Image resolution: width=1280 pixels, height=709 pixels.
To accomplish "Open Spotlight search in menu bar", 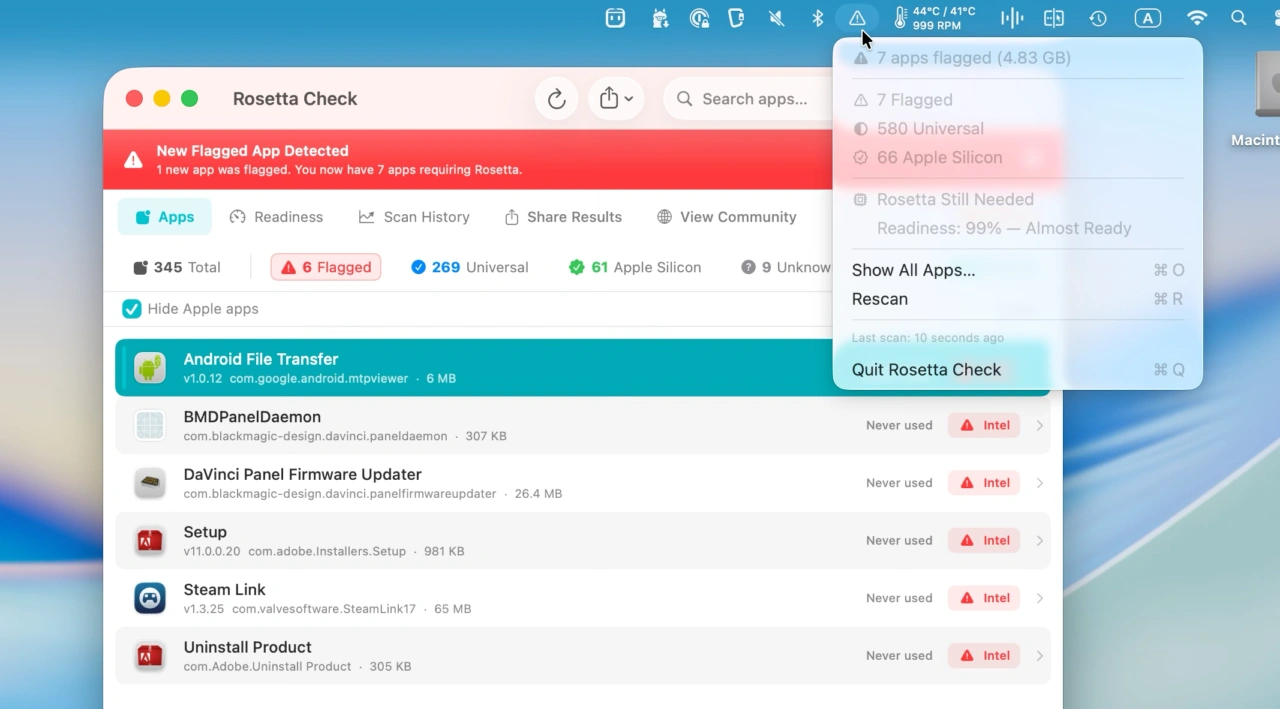I will [x=1239, y=18].
